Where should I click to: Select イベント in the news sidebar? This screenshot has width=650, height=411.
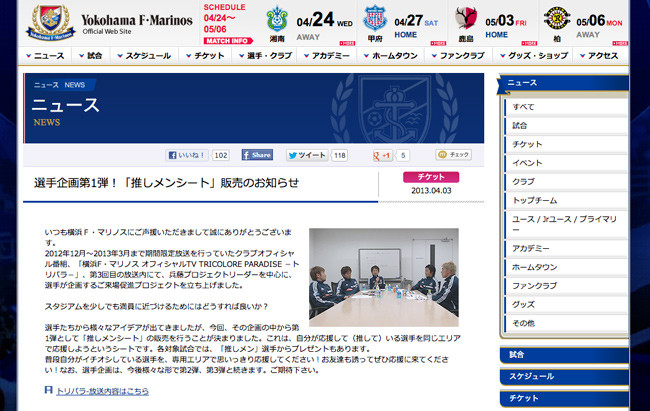pos(566,163)
